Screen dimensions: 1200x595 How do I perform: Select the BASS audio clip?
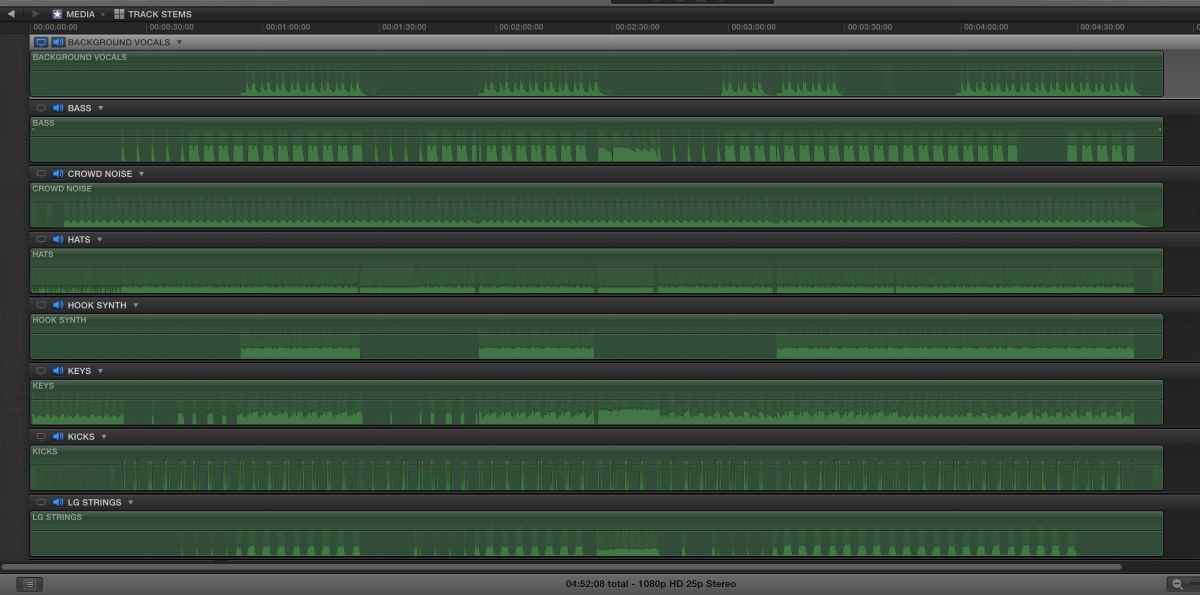click(596, 139)
